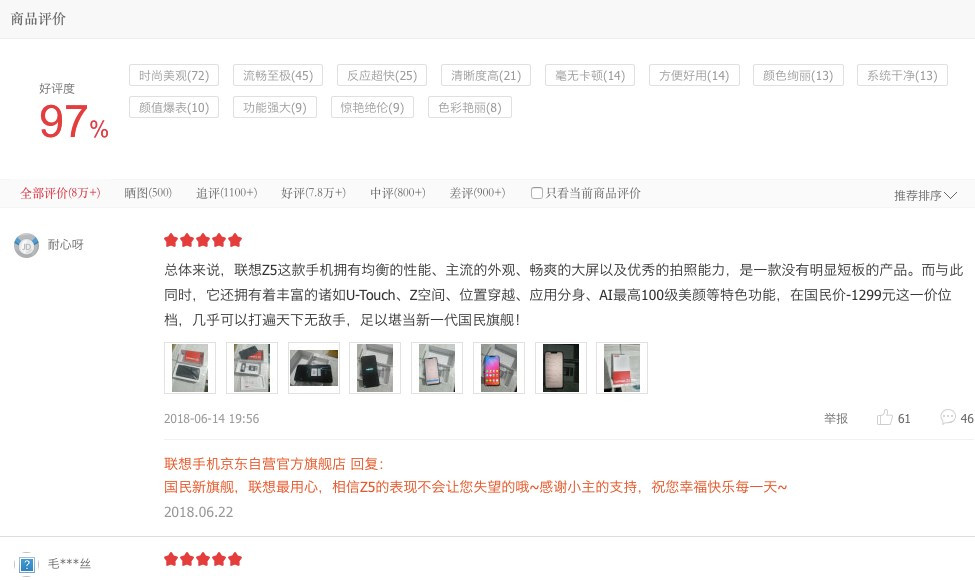Like the review with thumbs-up icon

(885, 417)
